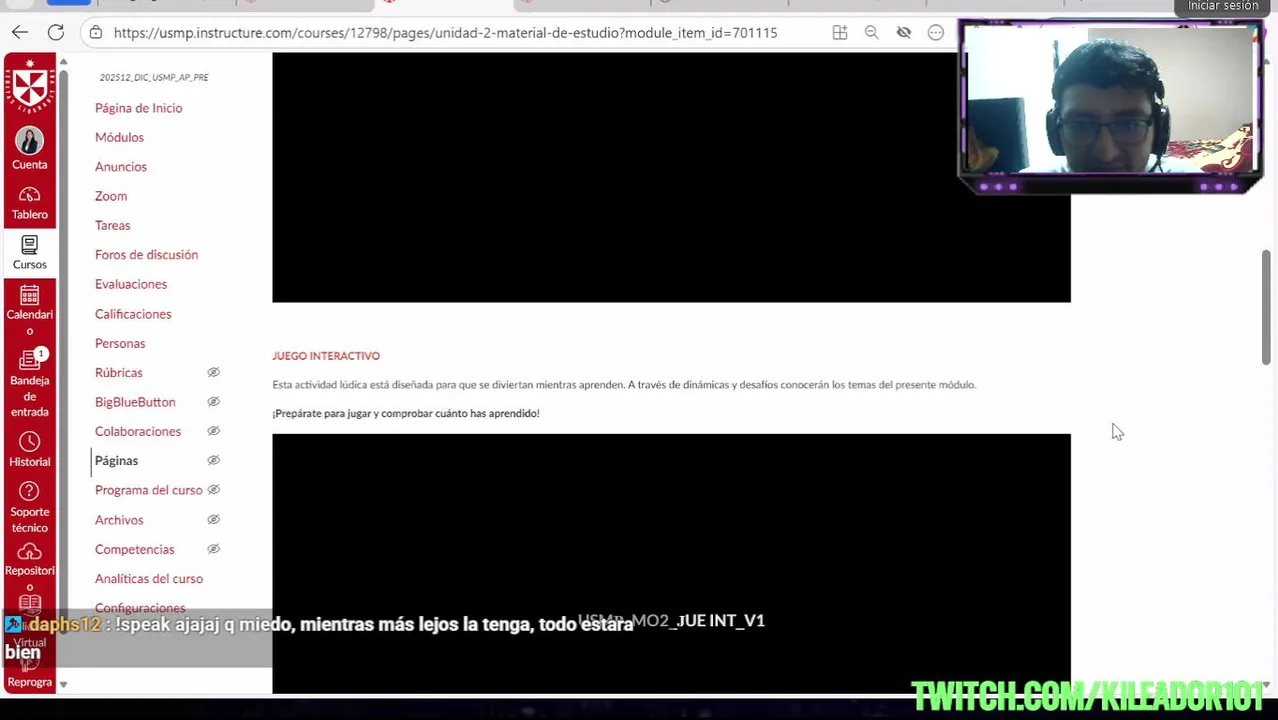Click the site info lock icon
Image resolution: width=1278 pixels, height=720 pixels.
click(96, 33)
